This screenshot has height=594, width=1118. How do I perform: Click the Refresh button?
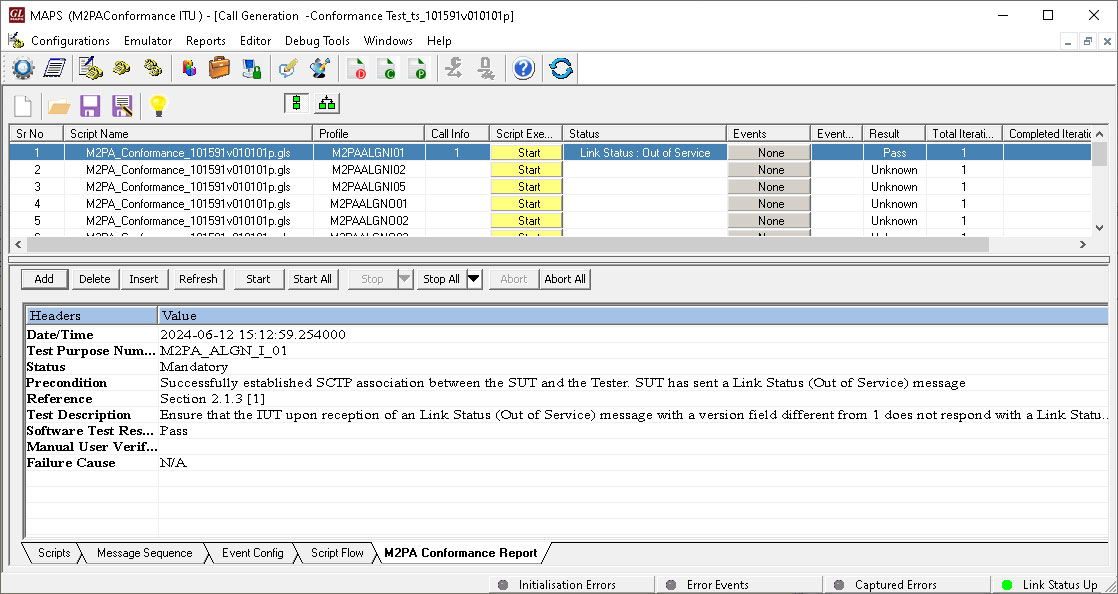(198, 279)
